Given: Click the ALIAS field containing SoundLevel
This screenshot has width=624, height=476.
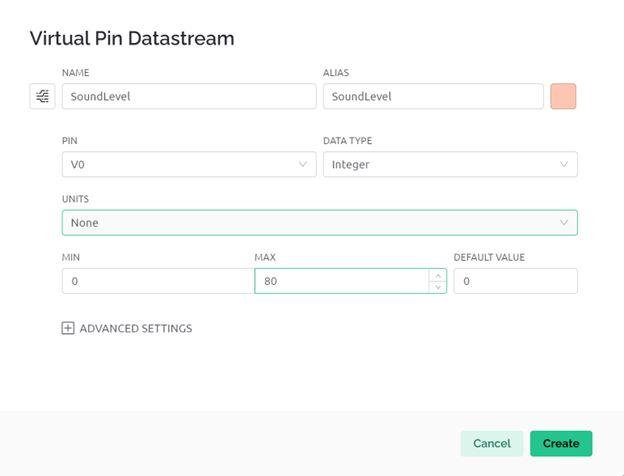Looking at the screenshot, I should (432, 96).
